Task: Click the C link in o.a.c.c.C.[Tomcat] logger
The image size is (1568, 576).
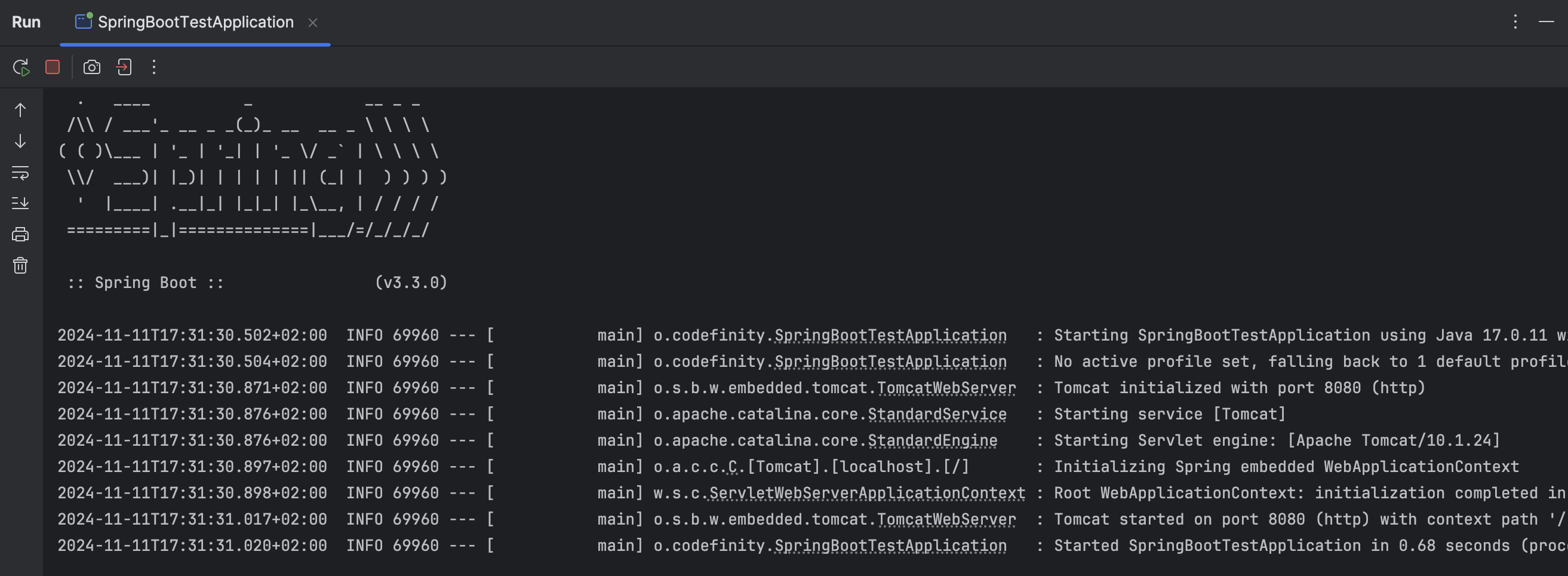Action: pos(732,467)
